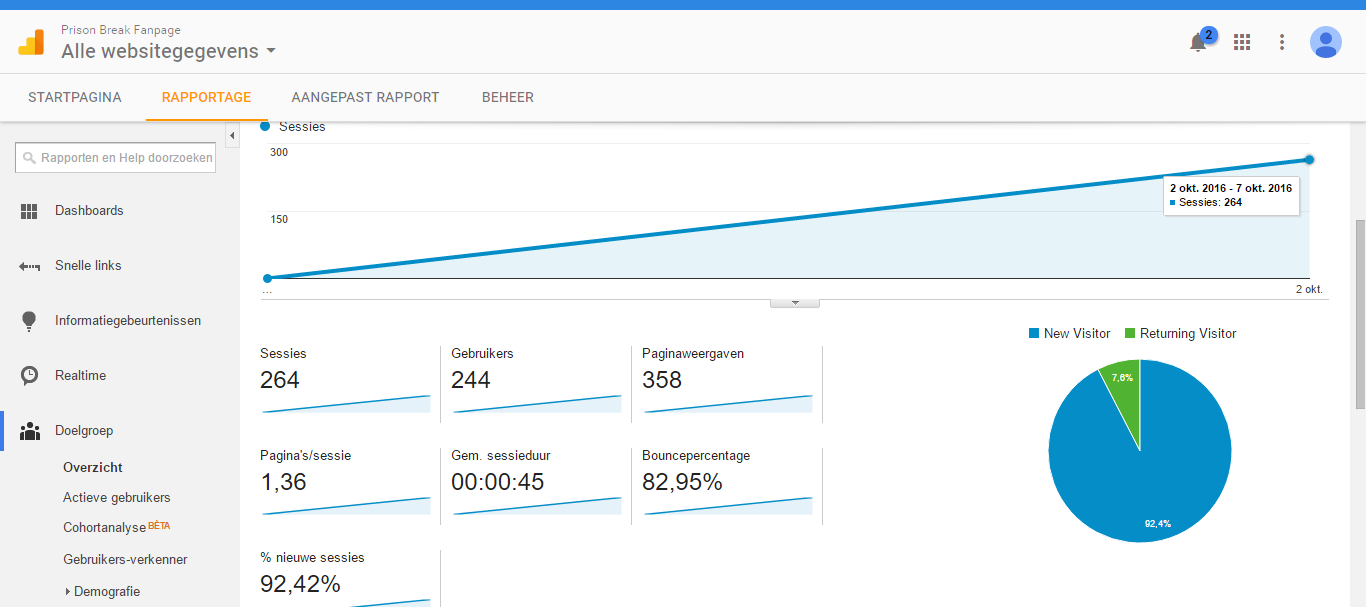
Task: Open Snelle links in the sidebar
Action: coord(88,266)
